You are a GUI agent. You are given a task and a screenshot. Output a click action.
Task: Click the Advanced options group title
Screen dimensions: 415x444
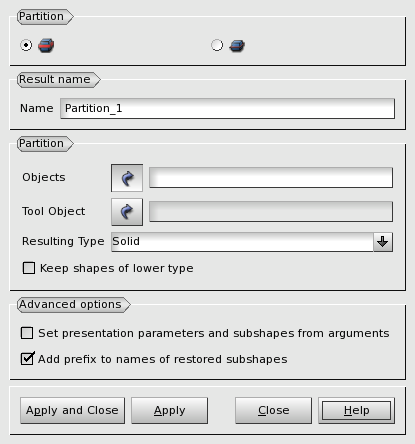70,305
